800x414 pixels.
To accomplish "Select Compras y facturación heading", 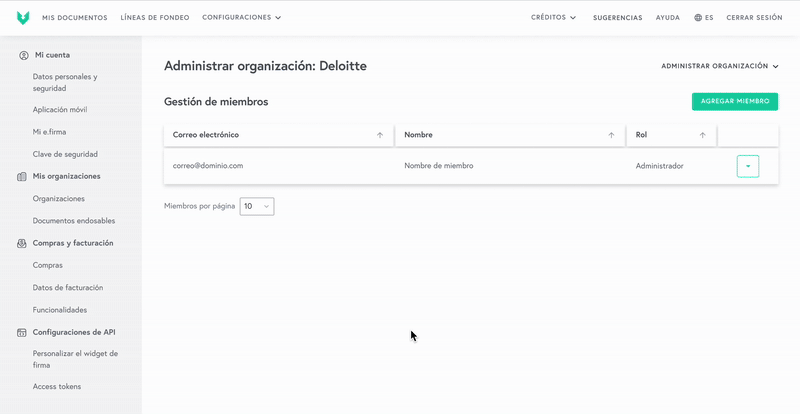I will click(73, 243).
